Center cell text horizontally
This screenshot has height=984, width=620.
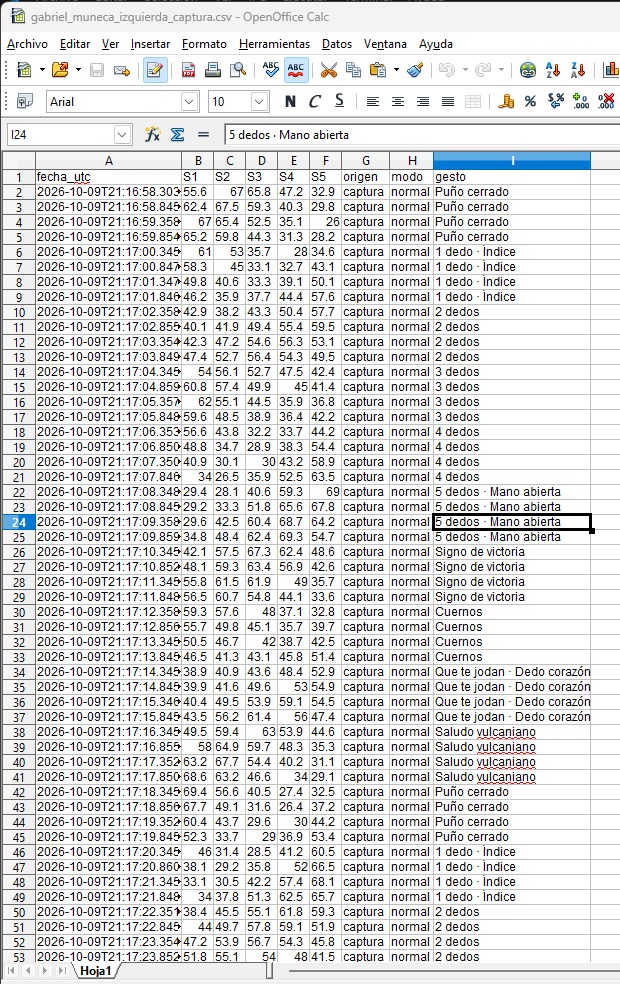click(x=398, y=101)
